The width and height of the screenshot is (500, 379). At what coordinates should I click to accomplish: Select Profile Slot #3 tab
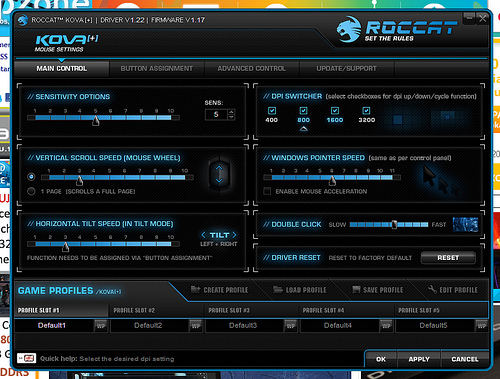[x=251, y=310]
